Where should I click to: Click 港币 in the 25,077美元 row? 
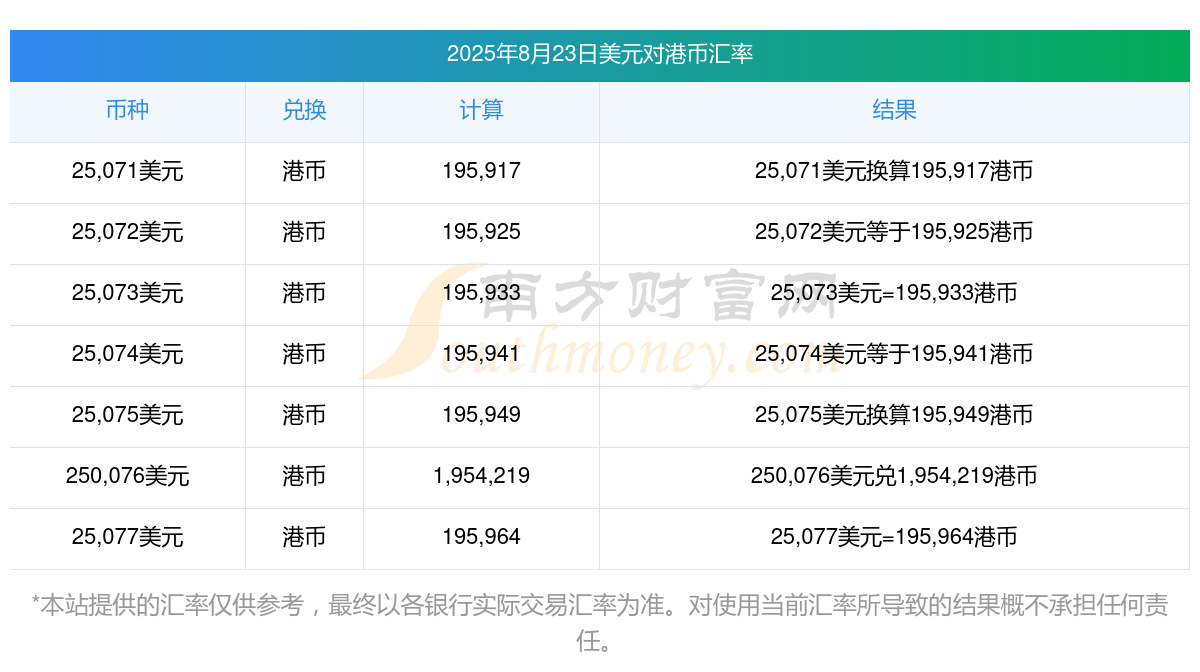point(304,537)
